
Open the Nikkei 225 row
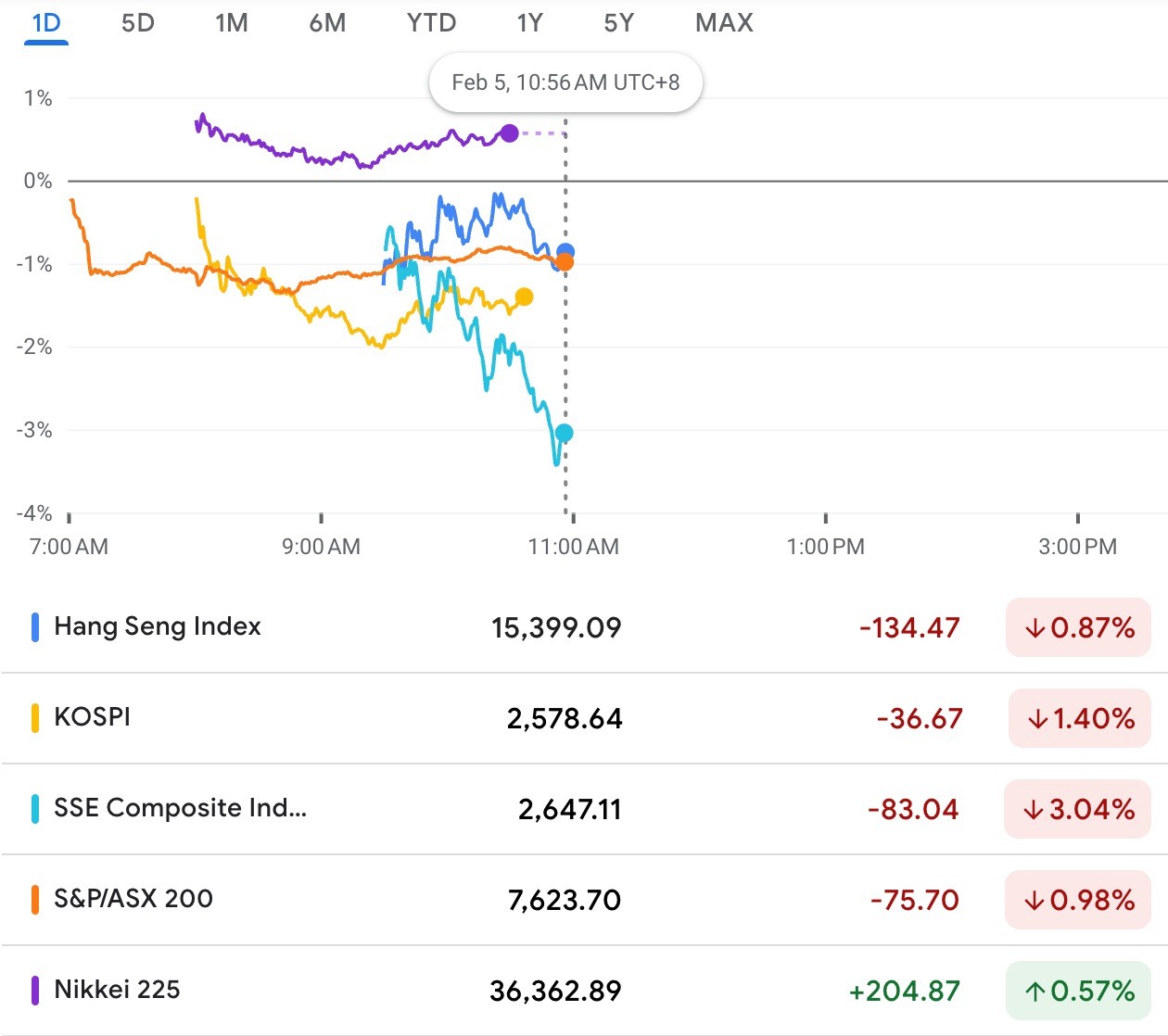coord(584,991)
